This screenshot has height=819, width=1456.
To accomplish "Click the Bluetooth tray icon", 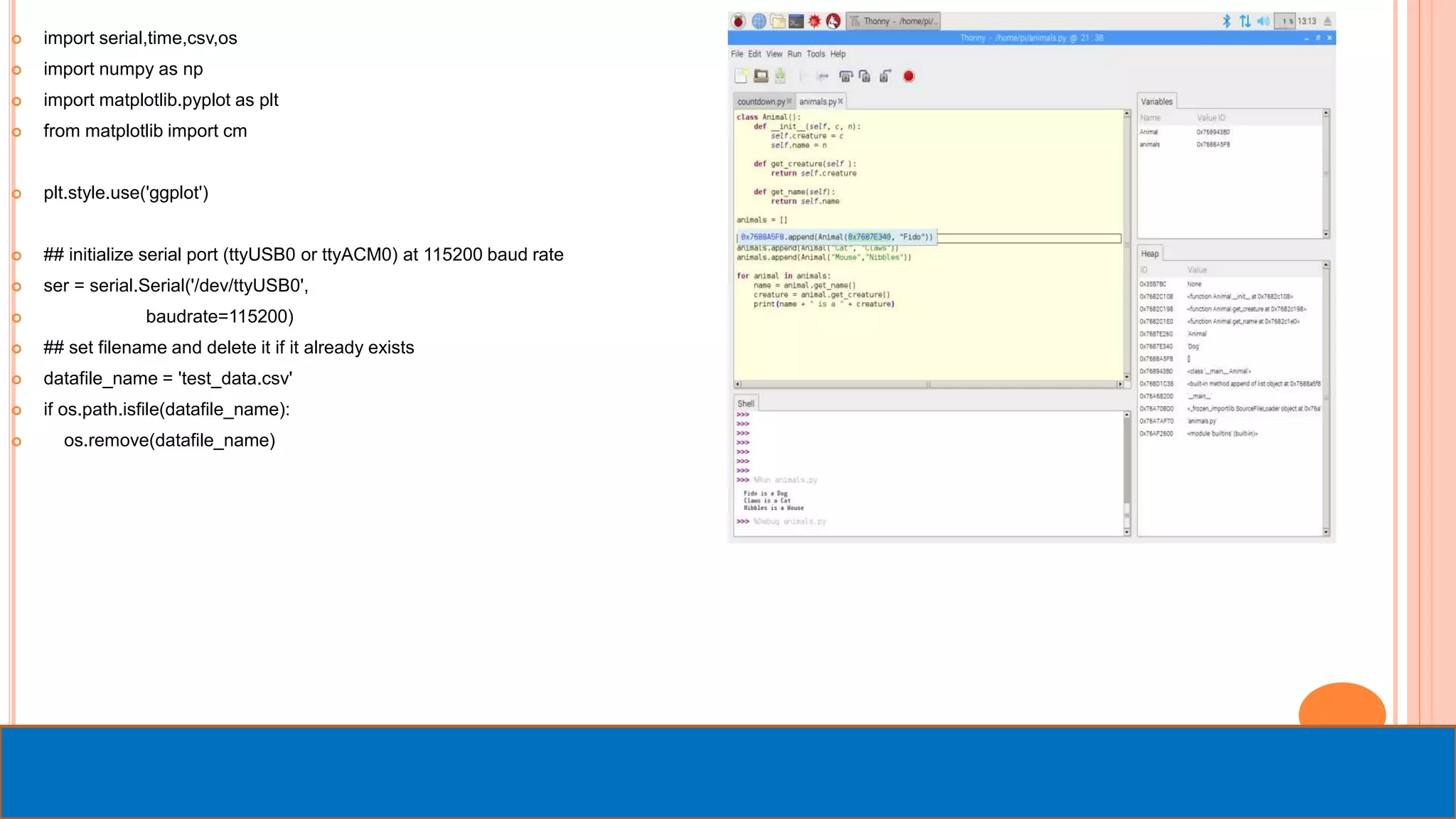I will click(1226, 21).
